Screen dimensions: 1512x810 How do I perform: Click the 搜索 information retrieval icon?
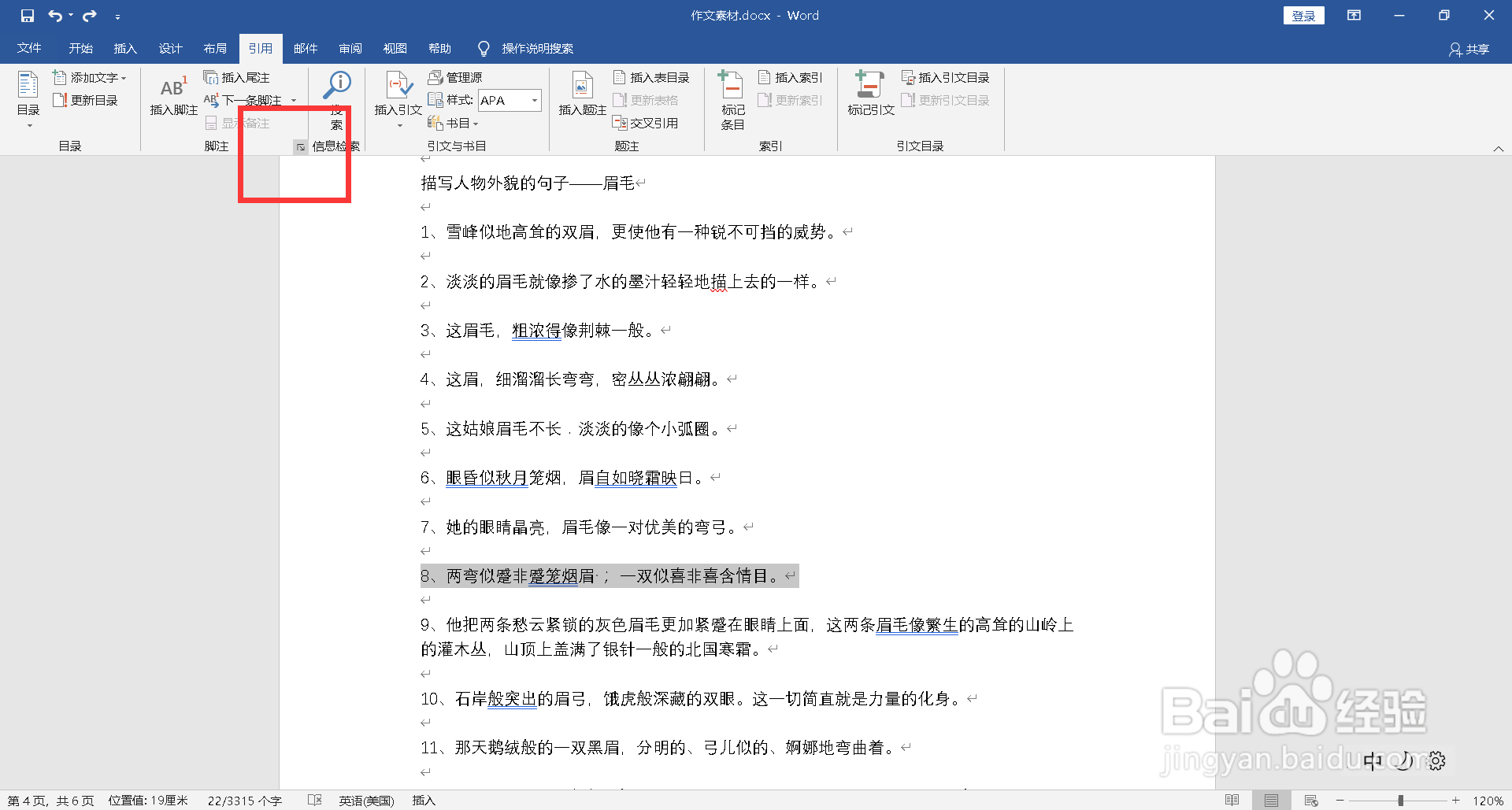pos(337,99)
